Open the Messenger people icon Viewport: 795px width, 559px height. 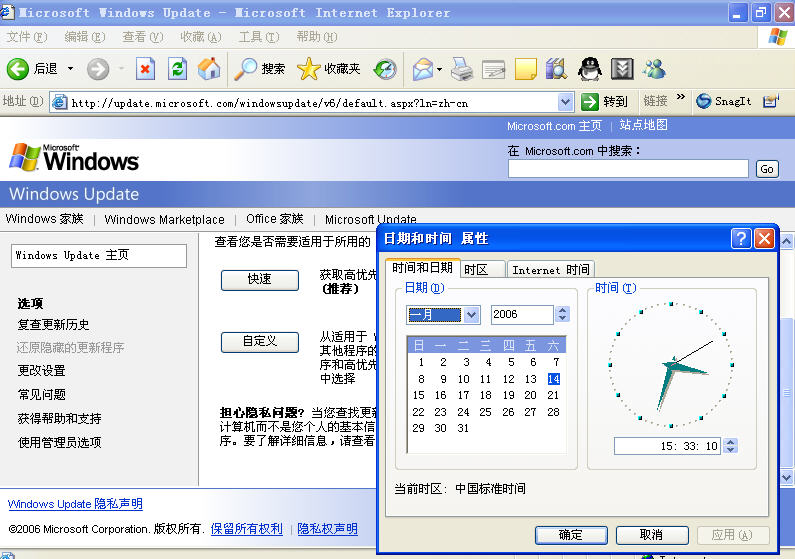(654, 69)
